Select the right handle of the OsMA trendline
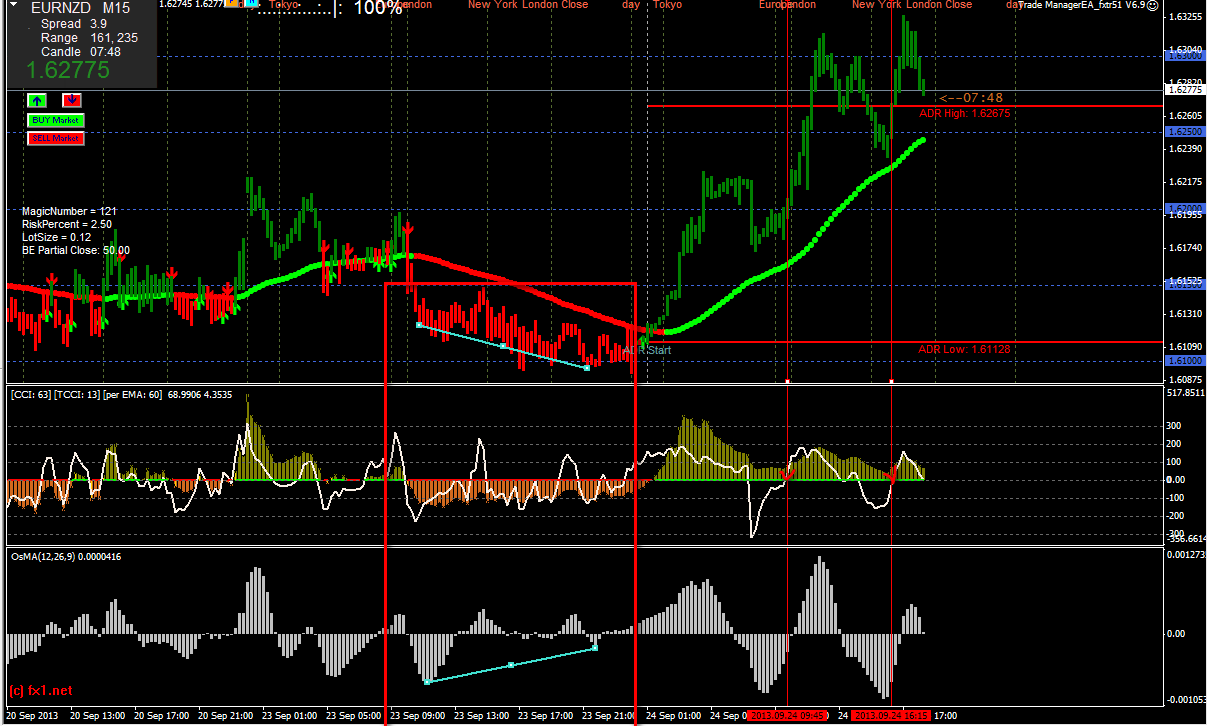 pyautogui.click(x=595, y=648)
